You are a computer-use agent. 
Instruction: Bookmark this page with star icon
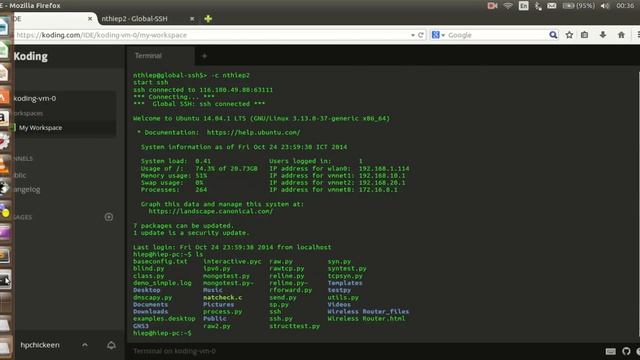coord(569,35)
